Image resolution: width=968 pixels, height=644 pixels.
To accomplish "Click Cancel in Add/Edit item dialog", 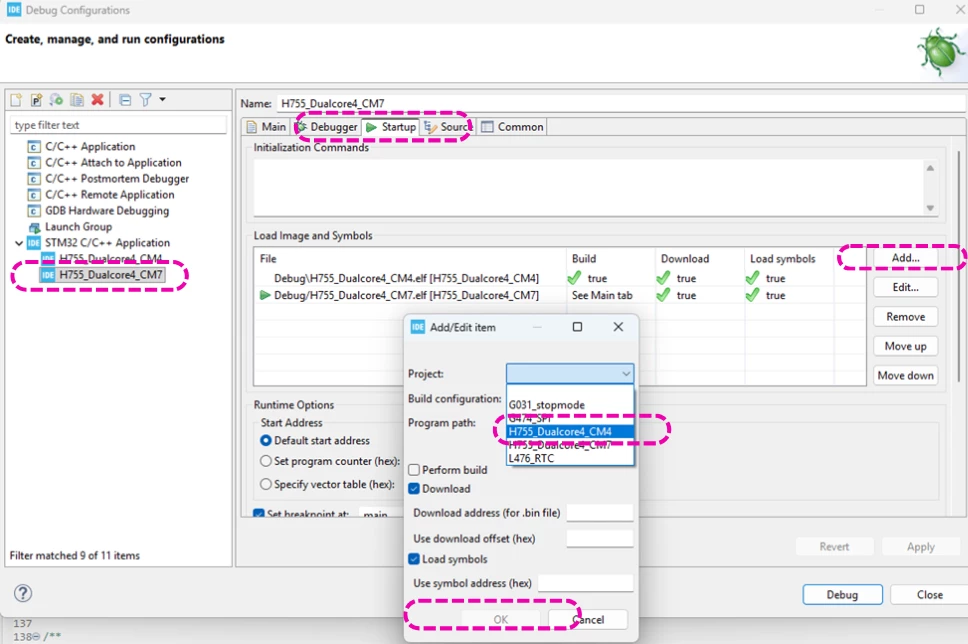I will pyautogui.click(x=588, y=619).
